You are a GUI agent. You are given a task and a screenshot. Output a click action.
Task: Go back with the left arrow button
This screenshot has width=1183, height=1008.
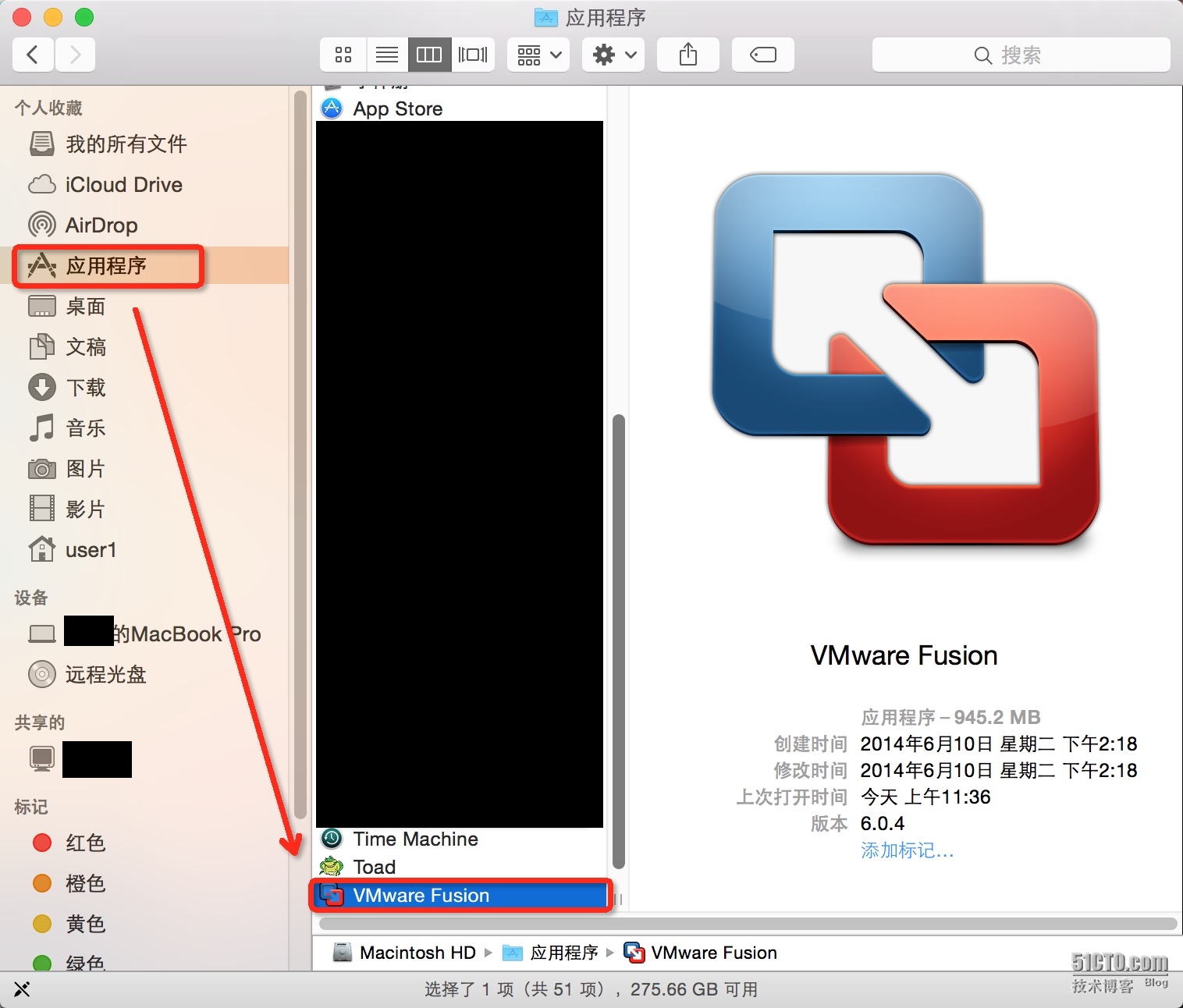(33, 55)
